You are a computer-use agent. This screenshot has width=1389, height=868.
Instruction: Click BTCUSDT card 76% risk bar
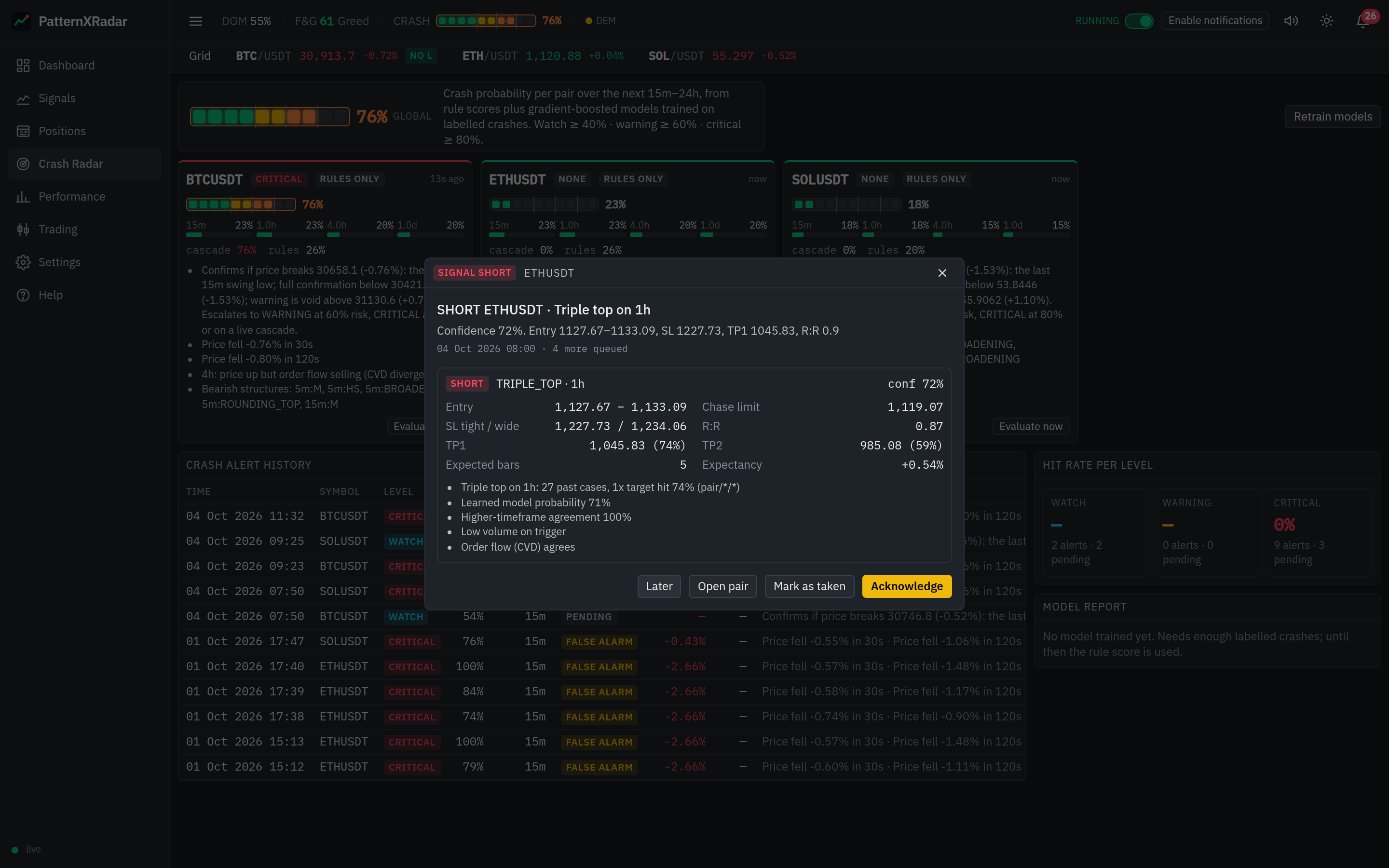[241, 204]
